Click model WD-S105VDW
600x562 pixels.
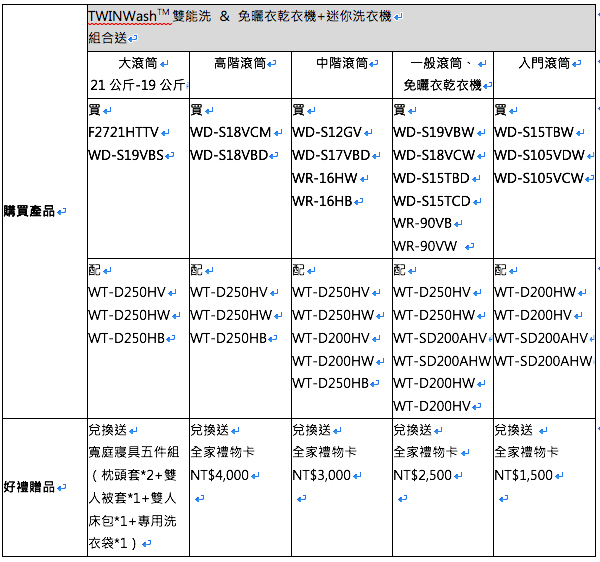point(539,155)
